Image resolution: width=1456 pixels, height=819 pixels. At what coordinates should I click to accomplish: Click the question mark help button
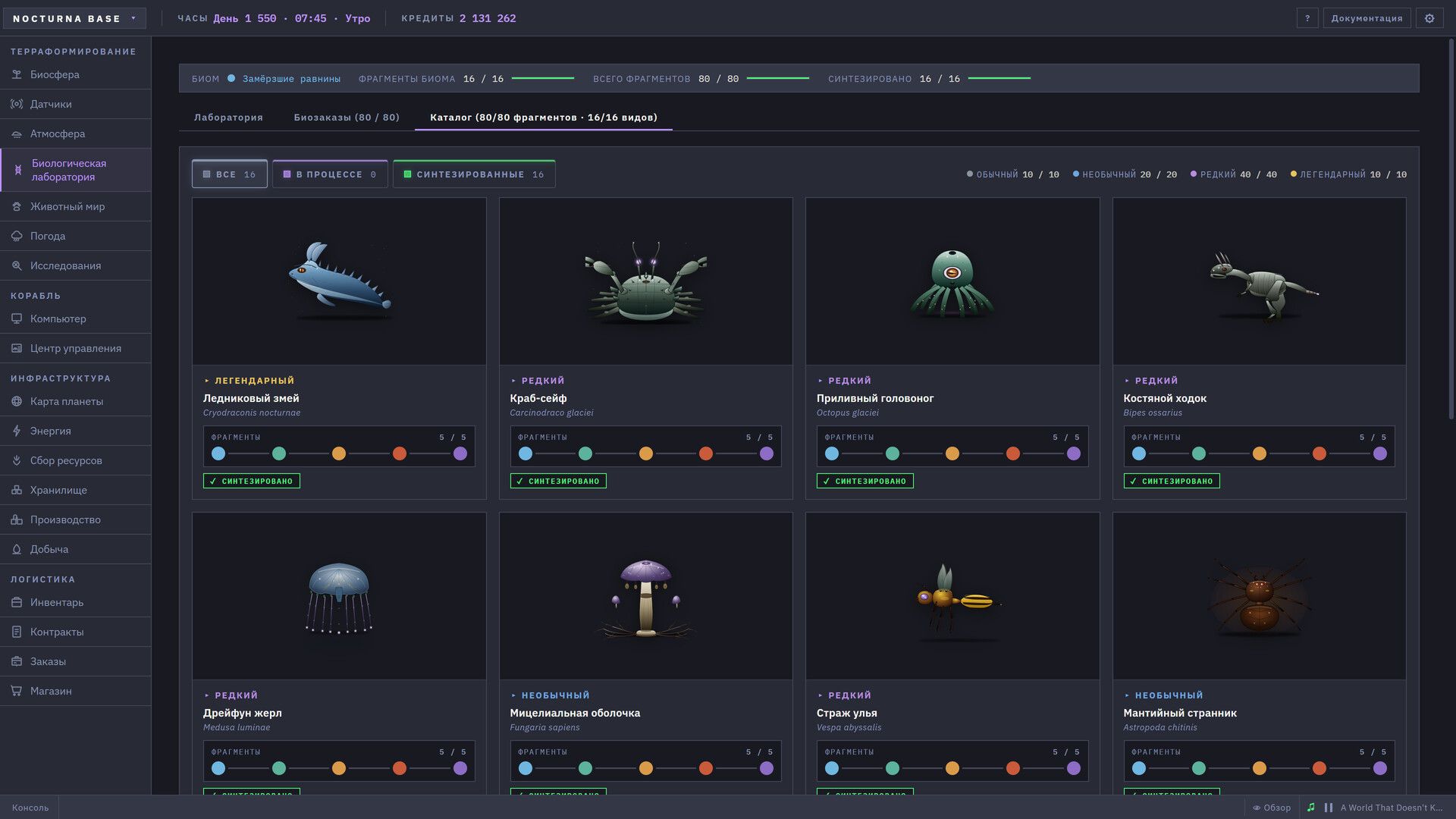(x=1307, y=18)
